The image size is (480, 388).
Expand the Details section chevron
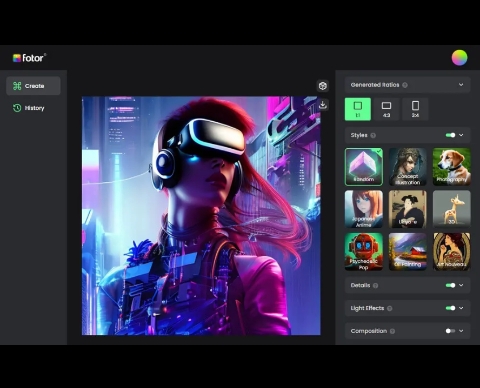point(461,285)
